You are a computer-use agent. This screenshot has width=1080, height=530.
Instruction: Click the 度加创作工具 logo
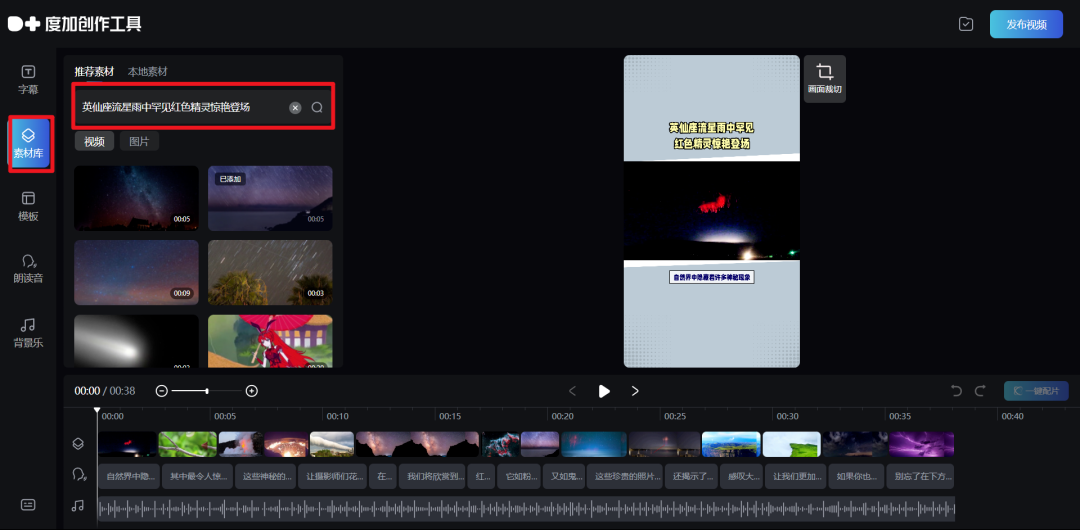[x=74, y=23]
